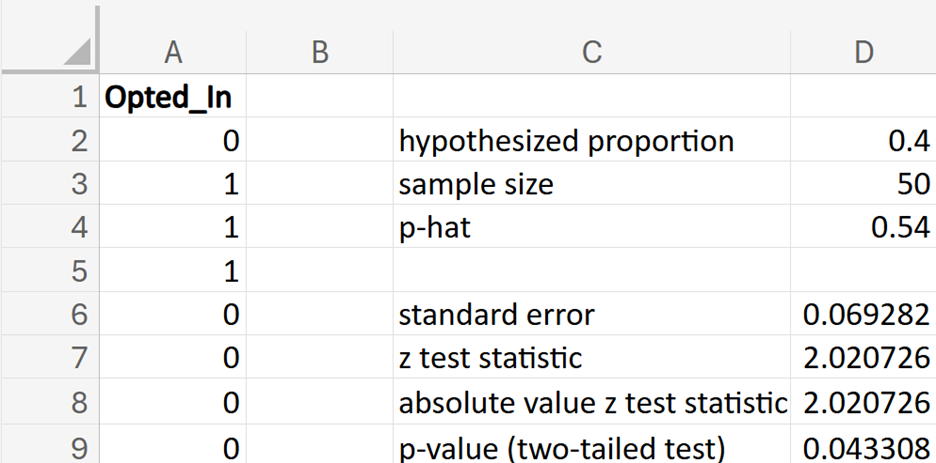Select the sample size value 50

tap(863, 184)
